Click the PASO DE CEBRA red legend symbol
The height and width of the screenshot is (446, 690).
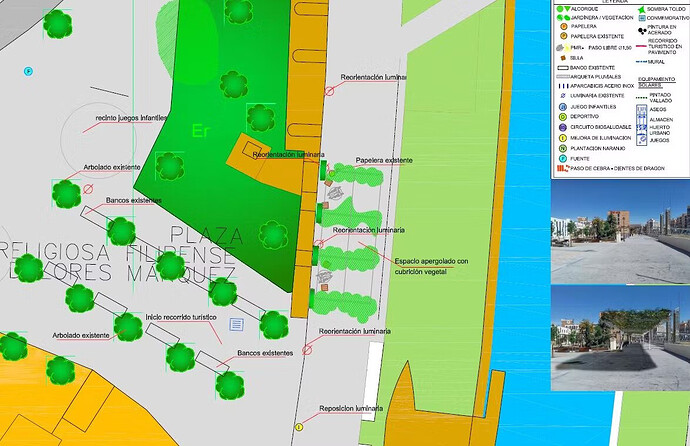coord(563,168)
